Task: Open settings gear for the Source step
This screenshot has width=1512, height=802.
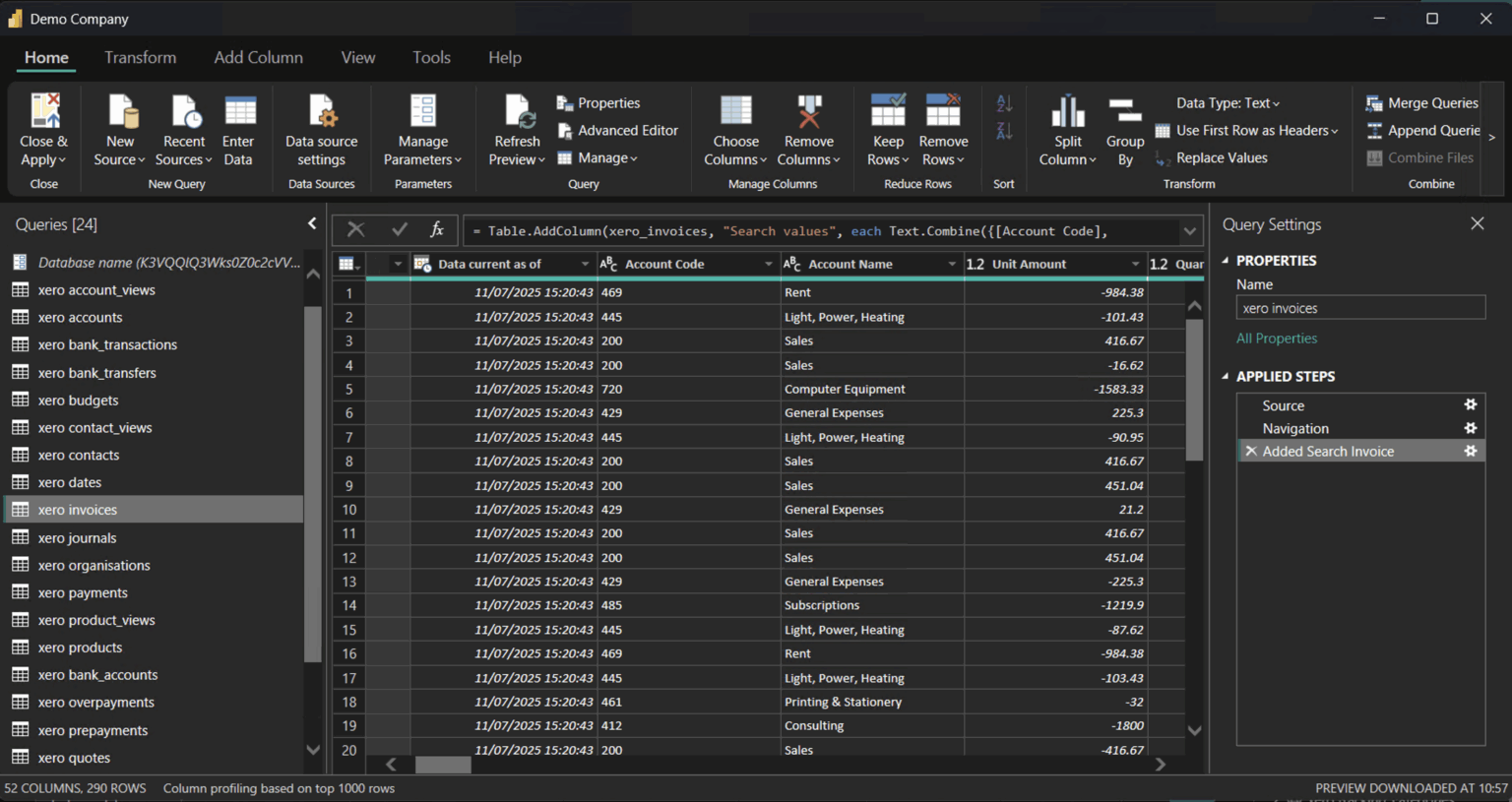Action: point(1469,404)
